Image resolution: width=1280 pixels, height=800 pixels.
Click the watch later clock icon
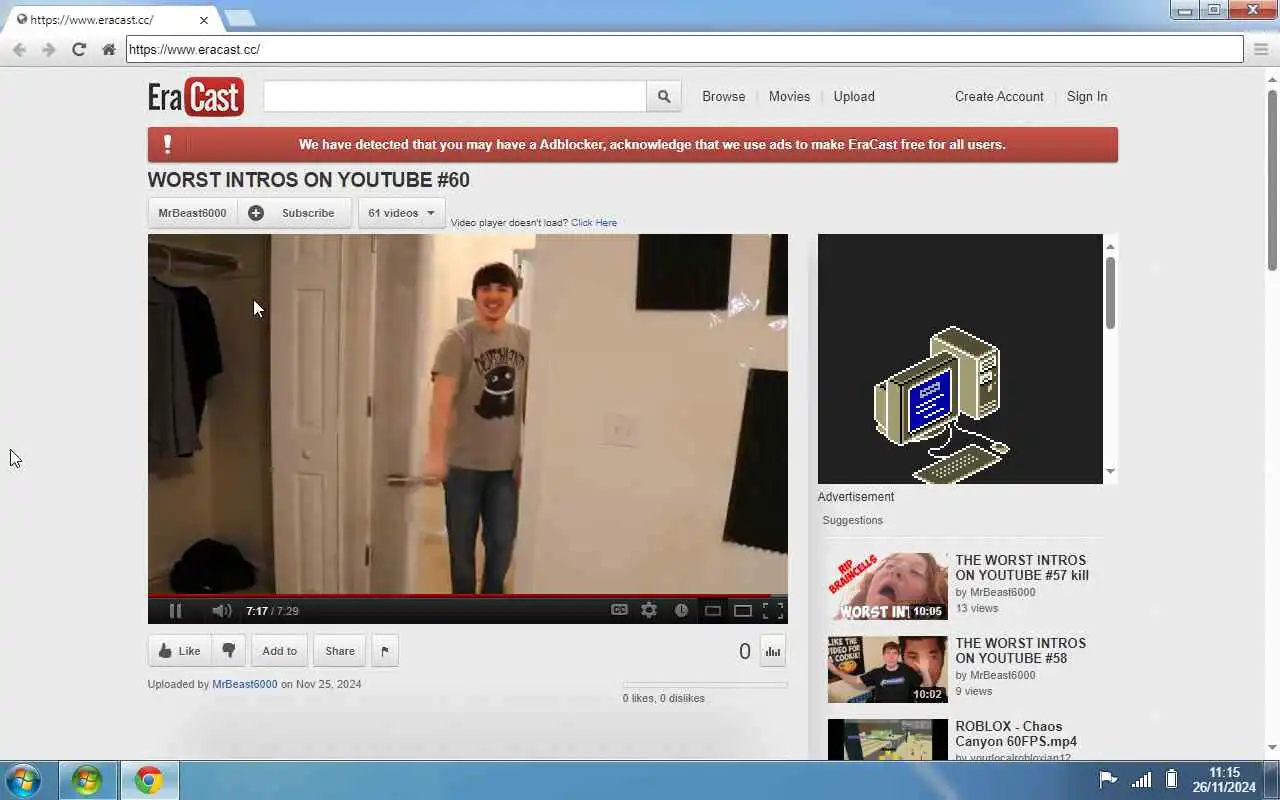[681, 610]
